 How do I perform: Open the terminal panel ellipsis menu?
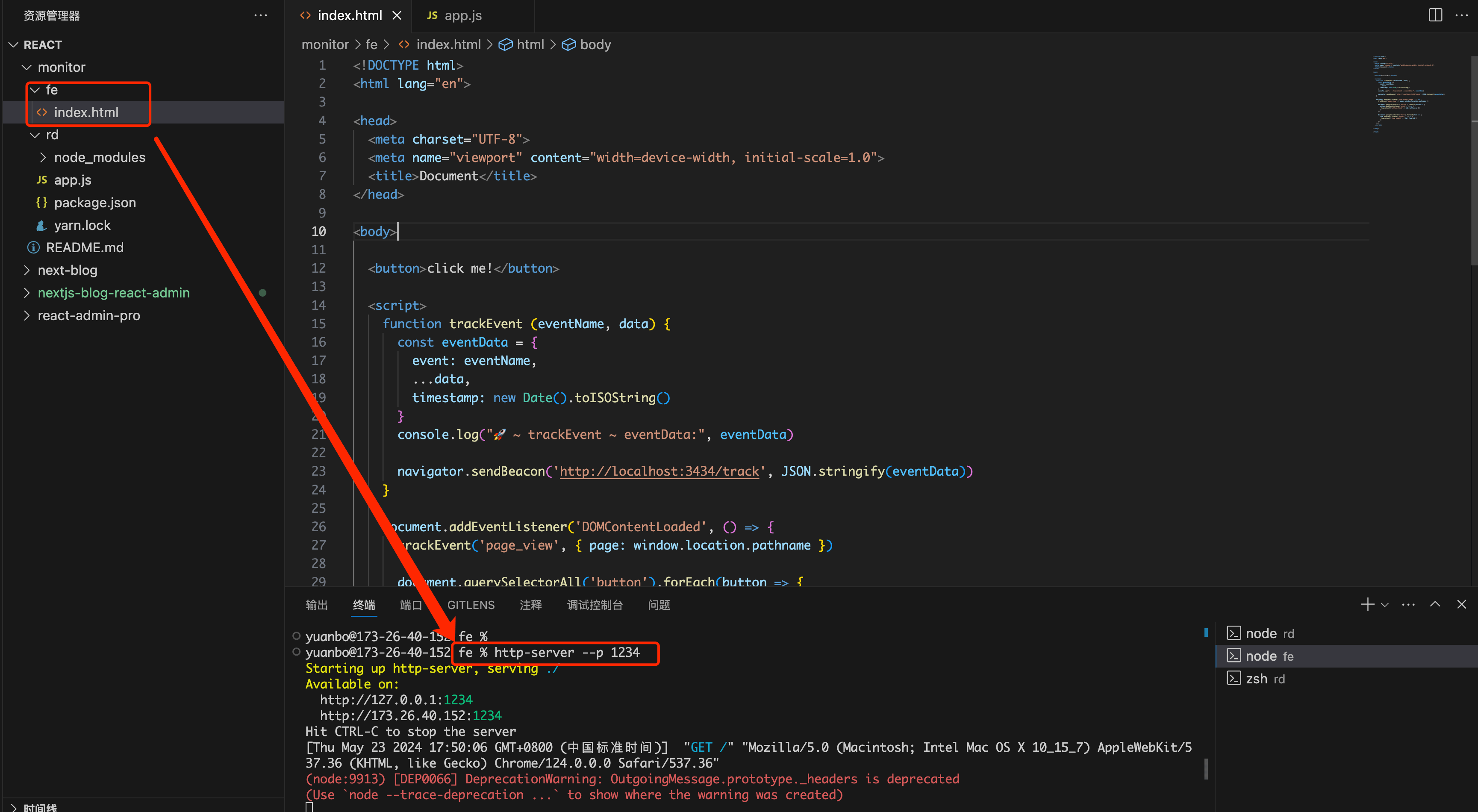pyautogui.click(x=1408, y=604)
